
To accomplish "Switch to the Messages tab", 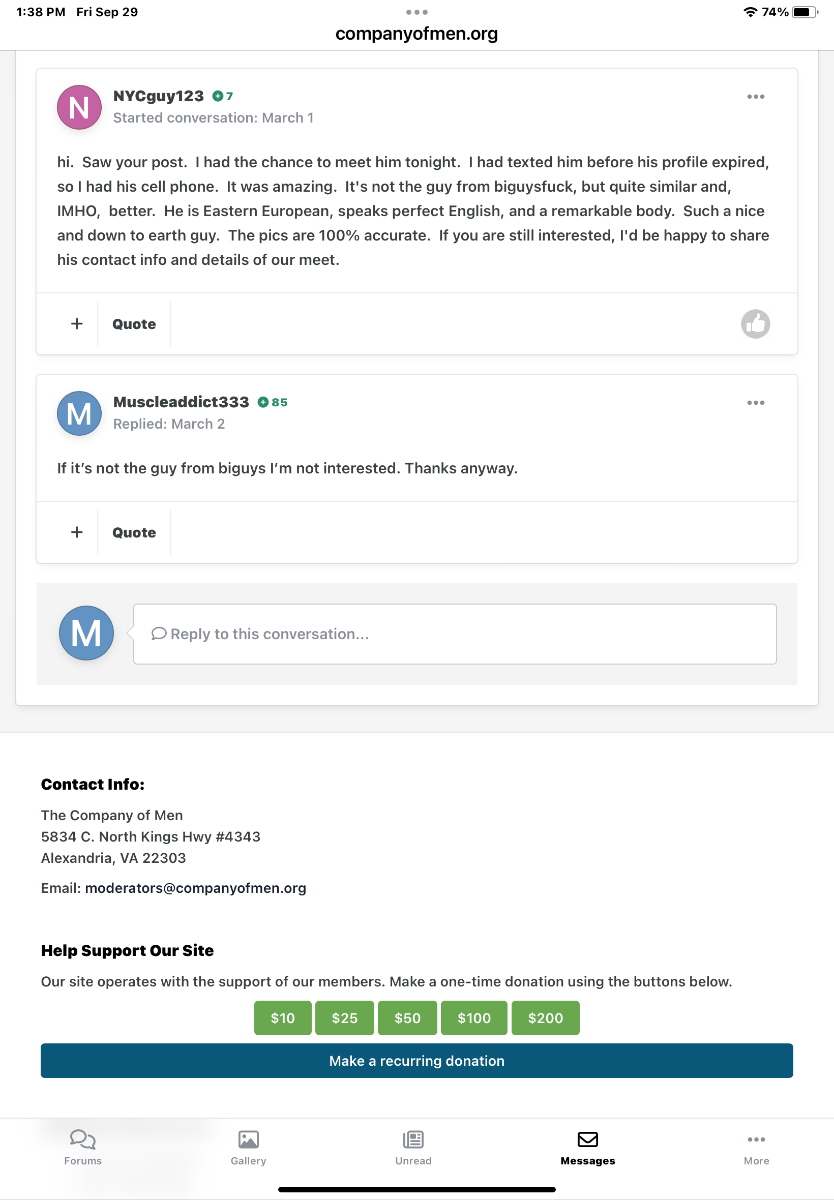I will coord(588,1148).
